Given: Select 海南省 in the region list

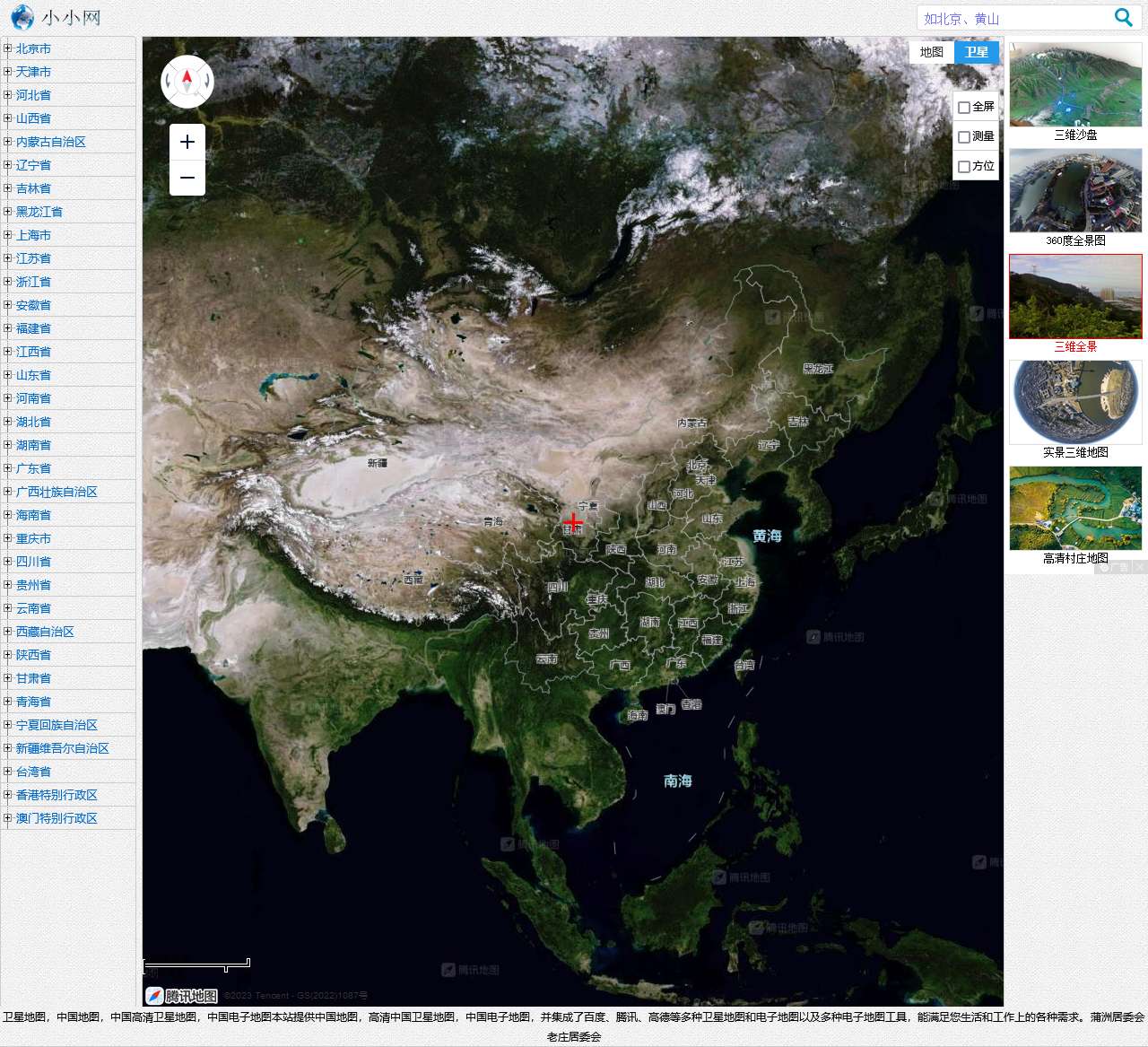Looking at the screenshot, I should tap(33, 515).
